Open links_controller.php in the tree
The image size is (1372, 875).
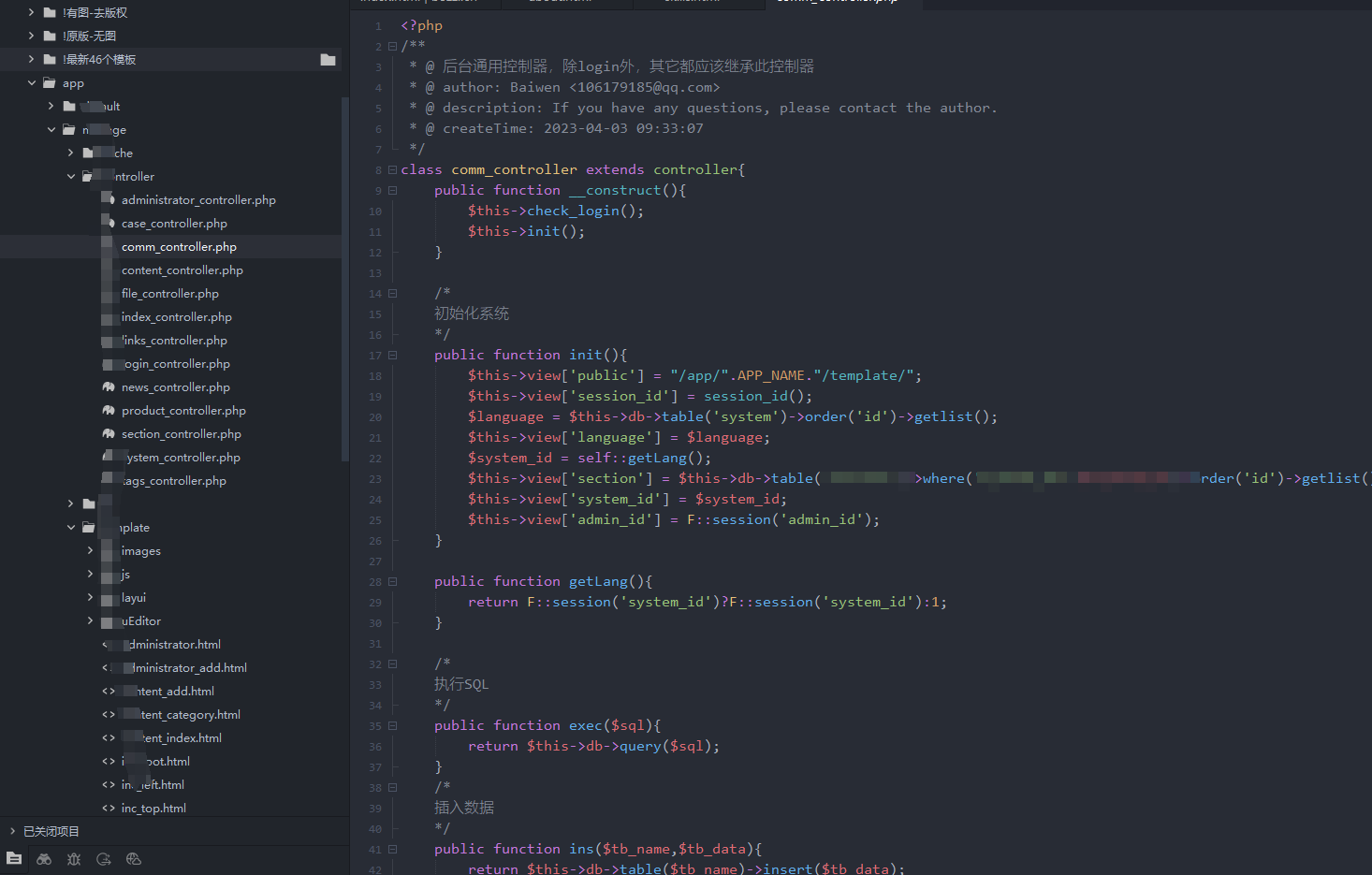174,340
